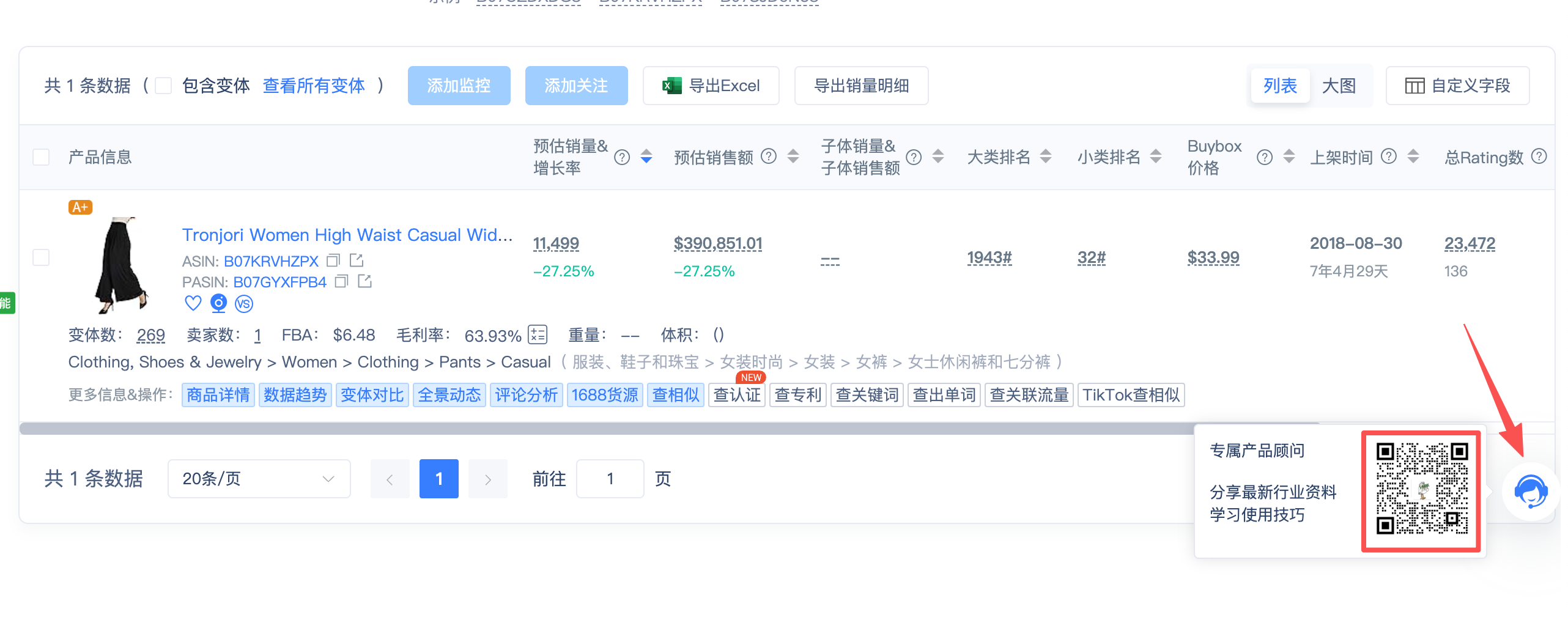Click the heart favorite icon under PASIN
1568x620 pixels.
[193, 303]
